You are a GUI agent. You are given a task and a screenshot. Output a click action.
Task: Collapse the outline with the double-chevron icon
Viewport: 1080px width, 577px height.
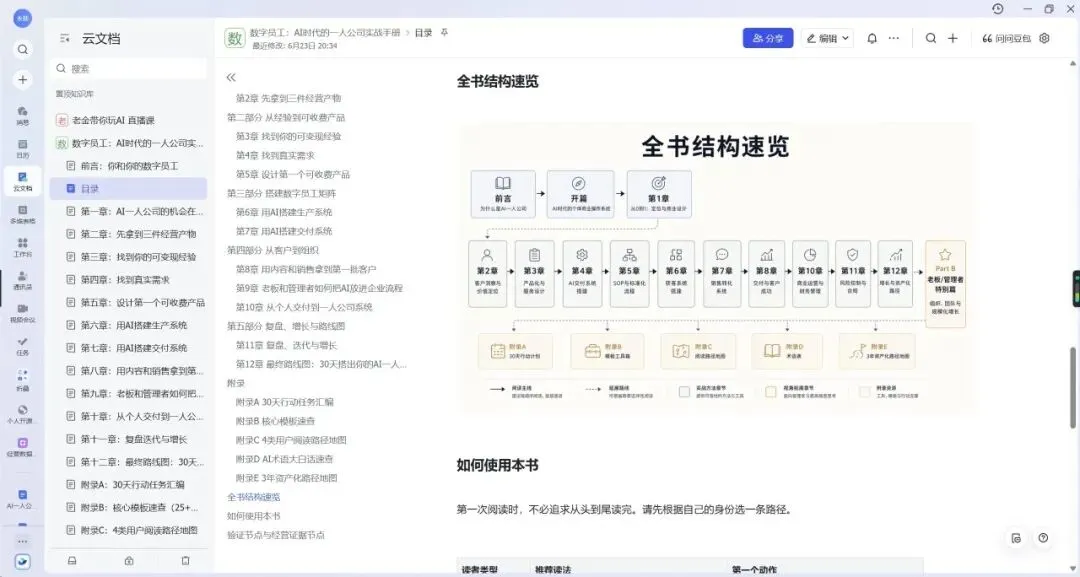click(231, 77)
